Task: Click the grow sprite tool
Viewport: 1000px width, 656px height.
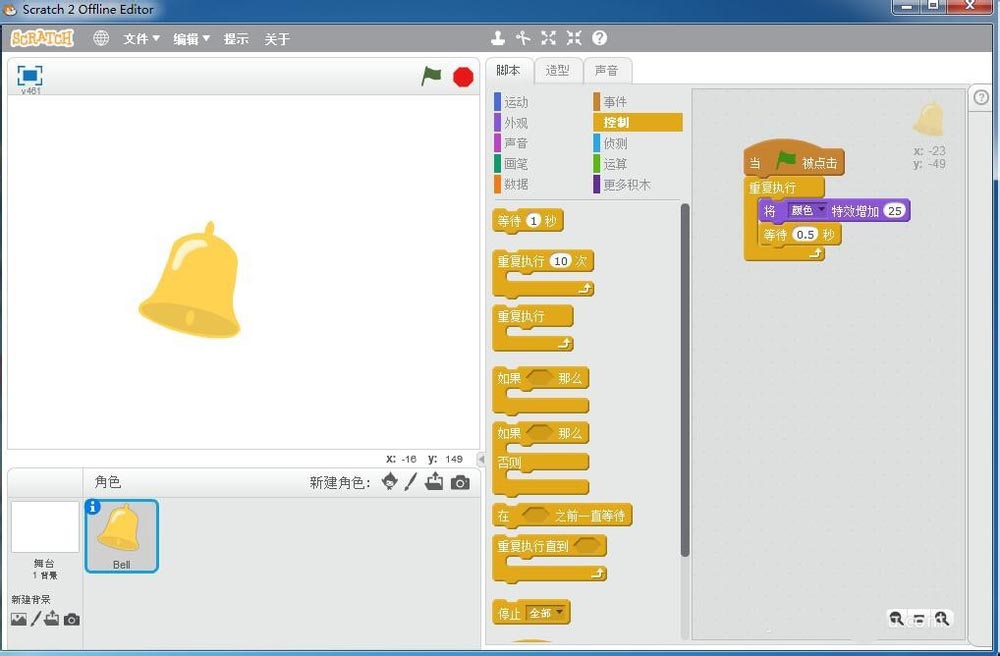Action: point(548,38)
